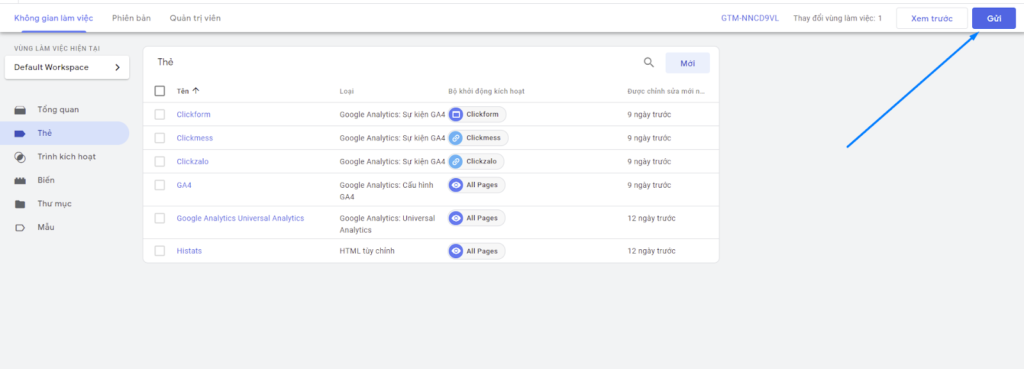The width and height of the screenshot is (1024, 369).
Task: Click the Mẫu template label icon
Action: [x=20, y=227]
